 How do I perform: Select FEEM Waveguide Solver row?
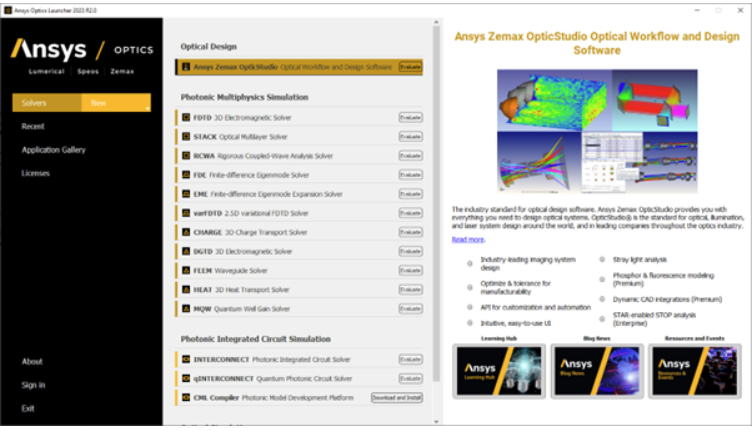(299, 270)
